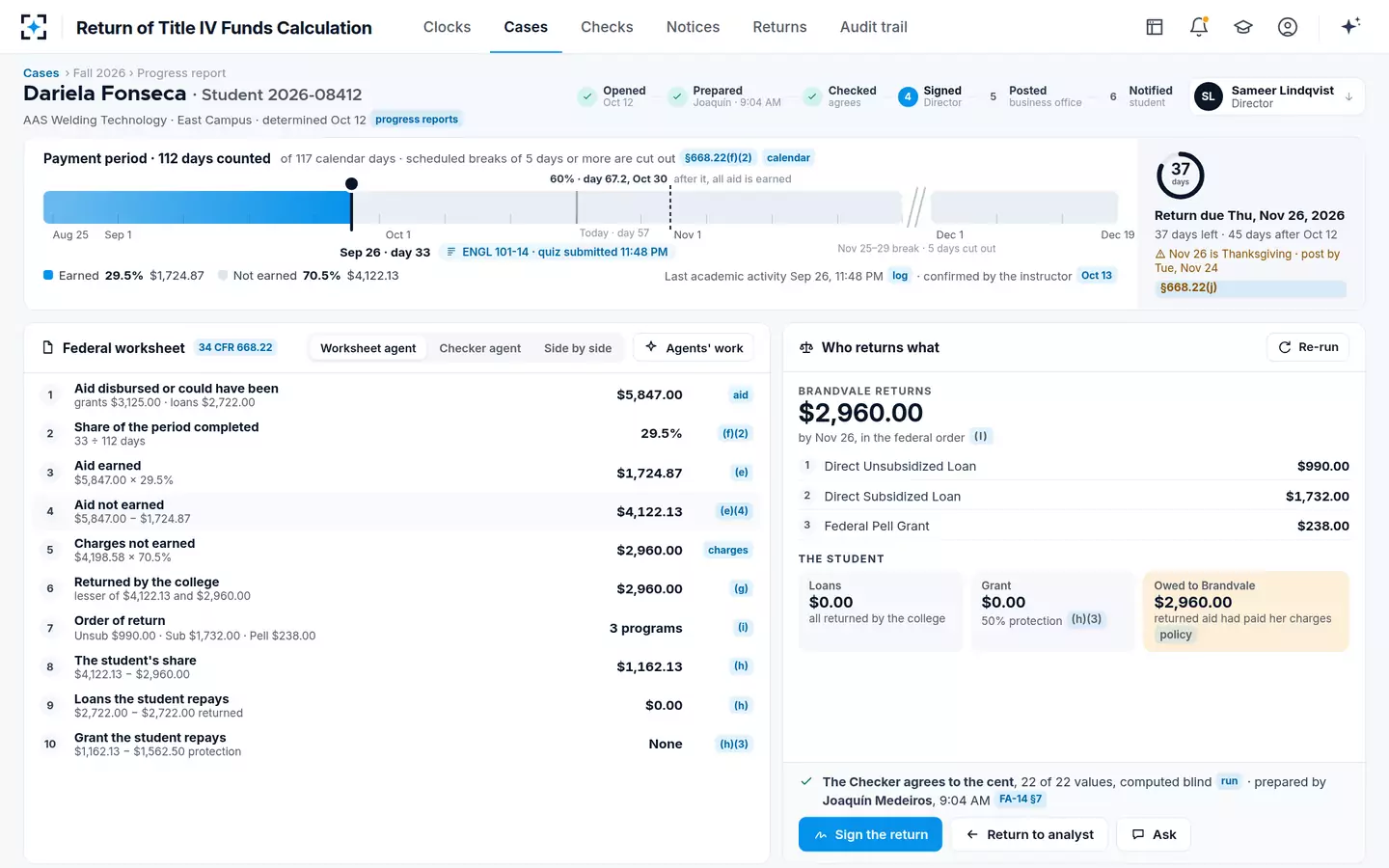Image resolution: width=1389 pixels, height=868 pixels.
Task: Open the graduation cap training icon
Action: [1243, 27]
